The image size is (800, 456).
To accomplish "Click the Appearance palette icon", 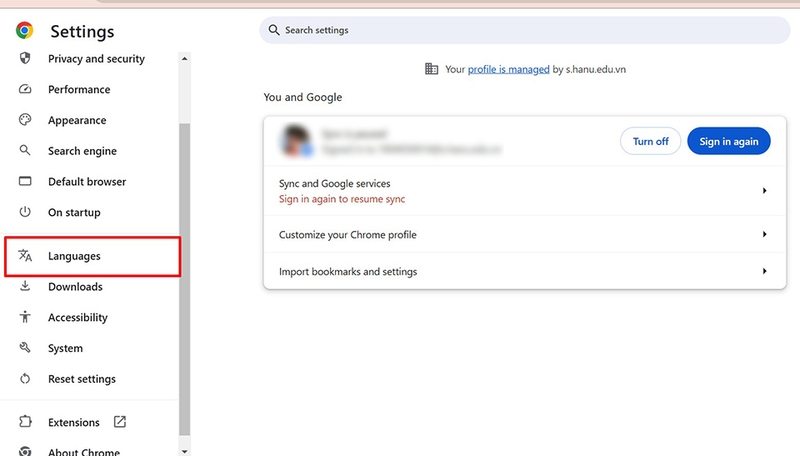I will point(25,120).
